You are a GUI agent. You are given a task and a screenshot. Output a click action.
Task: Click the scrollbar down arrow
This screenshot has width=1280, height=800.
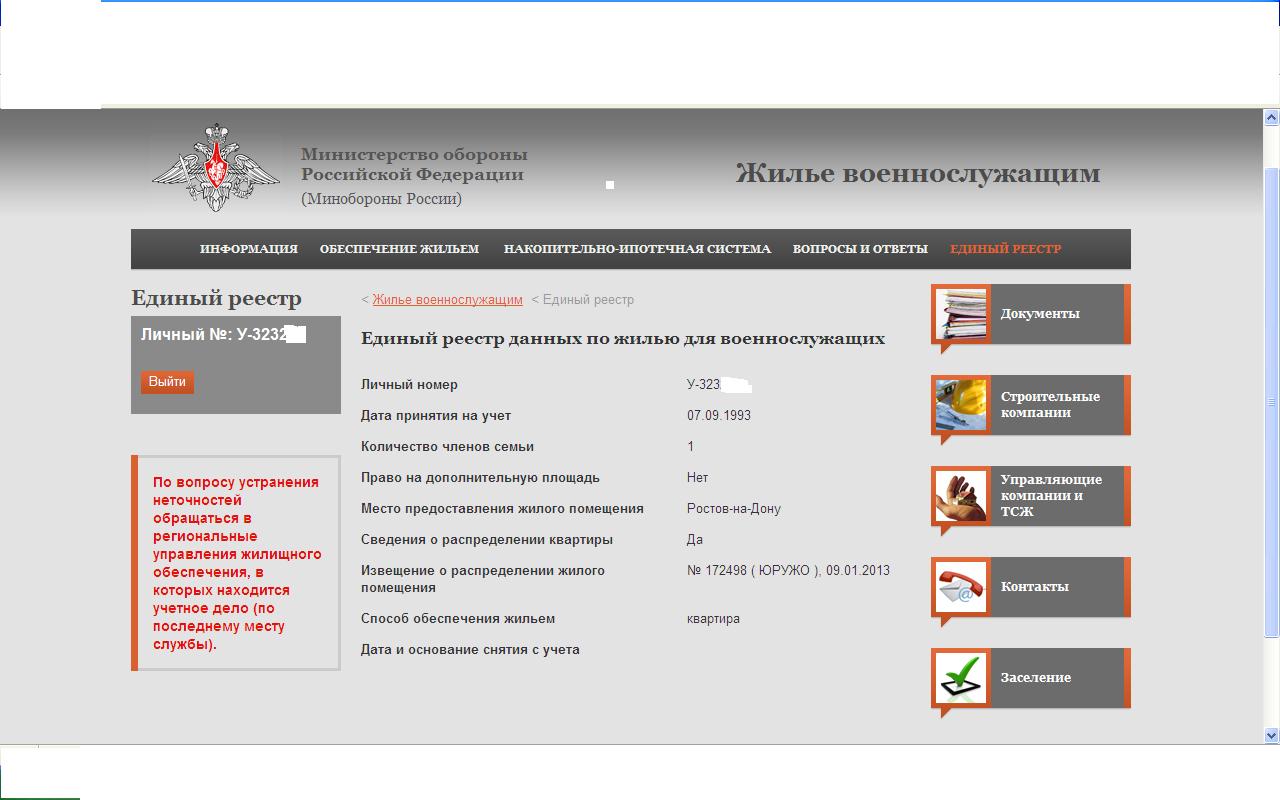pos(1272,735)
